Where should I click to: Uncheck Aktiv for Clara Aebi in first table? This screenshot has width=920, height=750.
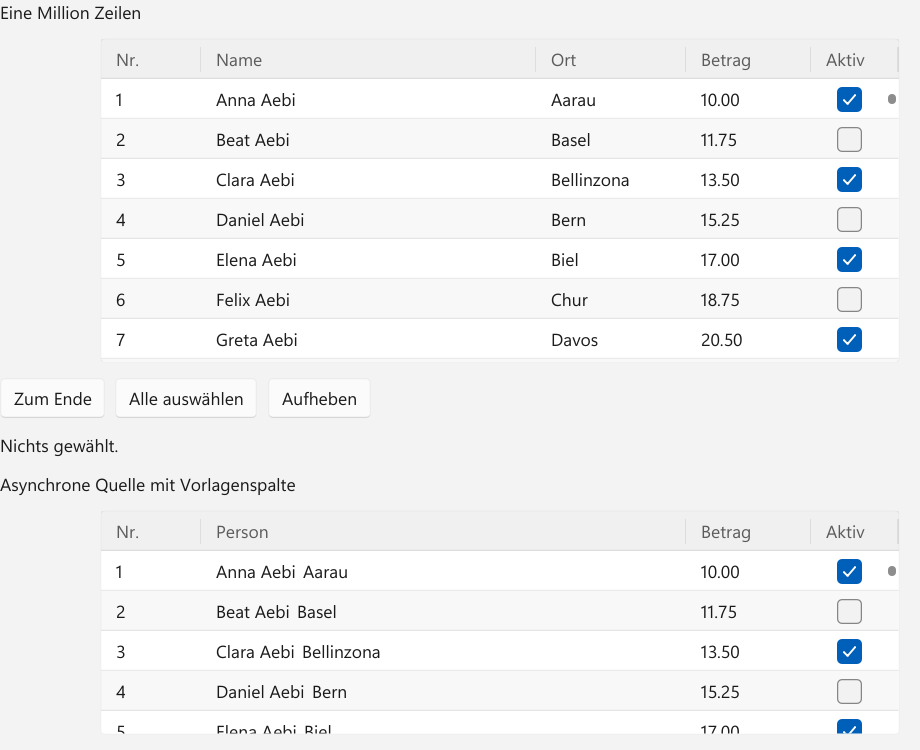[849, 180]
